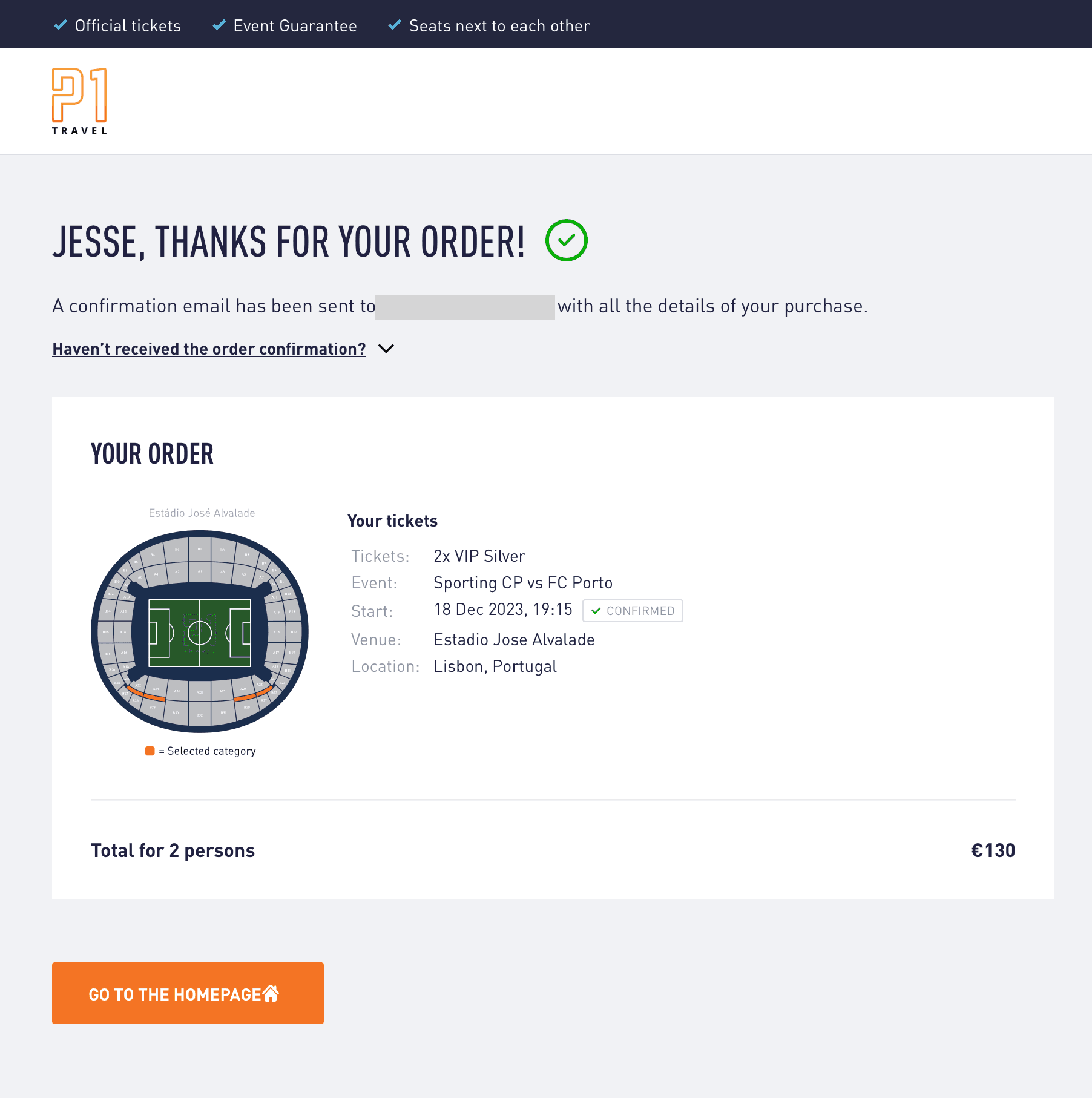The height and width of the screenshot is (1098, 1092).
Task: Click the checkmark icon beside Event Guarantee
Action: point(219,25)
